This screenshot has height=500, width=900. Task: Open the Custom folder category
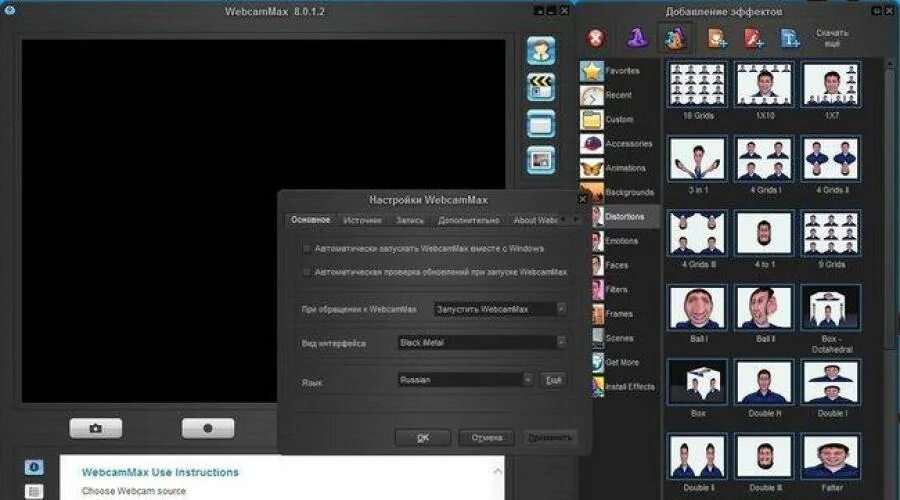(x=619, y=119)
